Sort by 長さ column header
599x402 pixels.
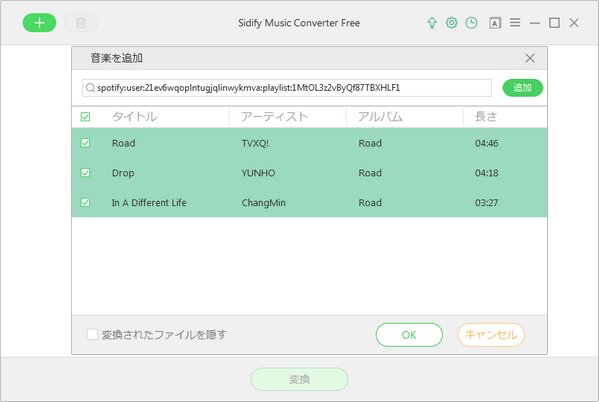coord(486,117)
